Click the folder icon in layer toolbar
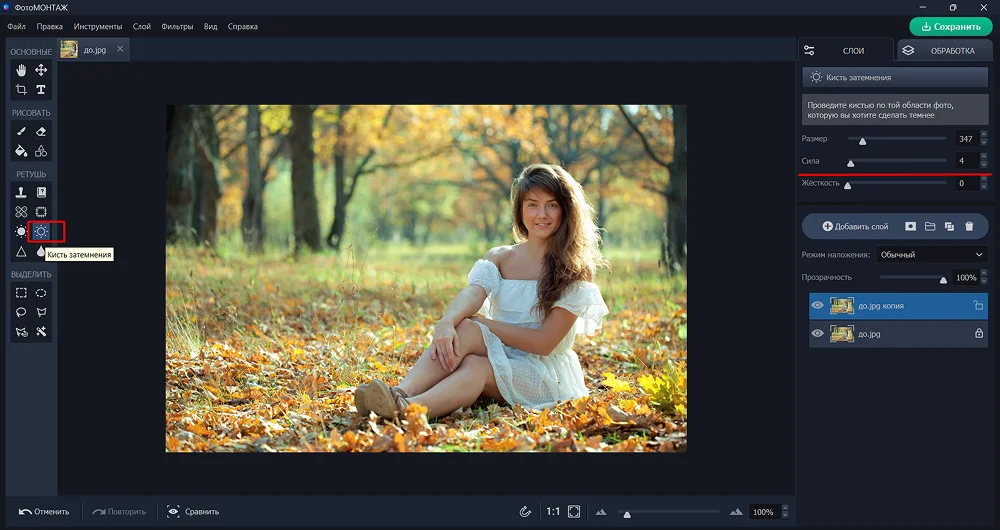This screenshot has width=1000, height=530. (x=930, y=226)
